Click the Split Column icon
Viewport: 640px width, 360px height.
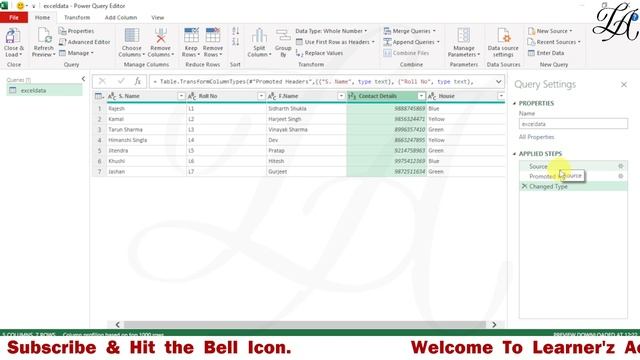(259, 36)
